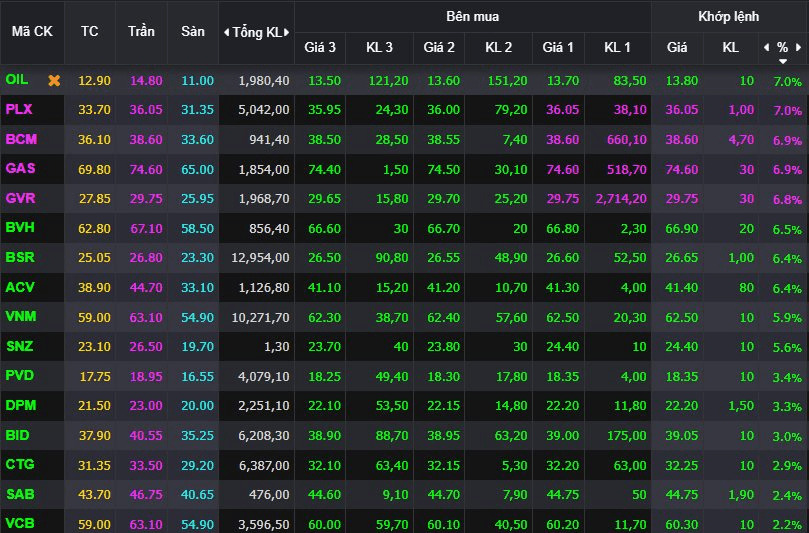Click Giá header under Khớp lệnh
The image size is (809, 533).
pyautogui.click(x=676, y=47)
